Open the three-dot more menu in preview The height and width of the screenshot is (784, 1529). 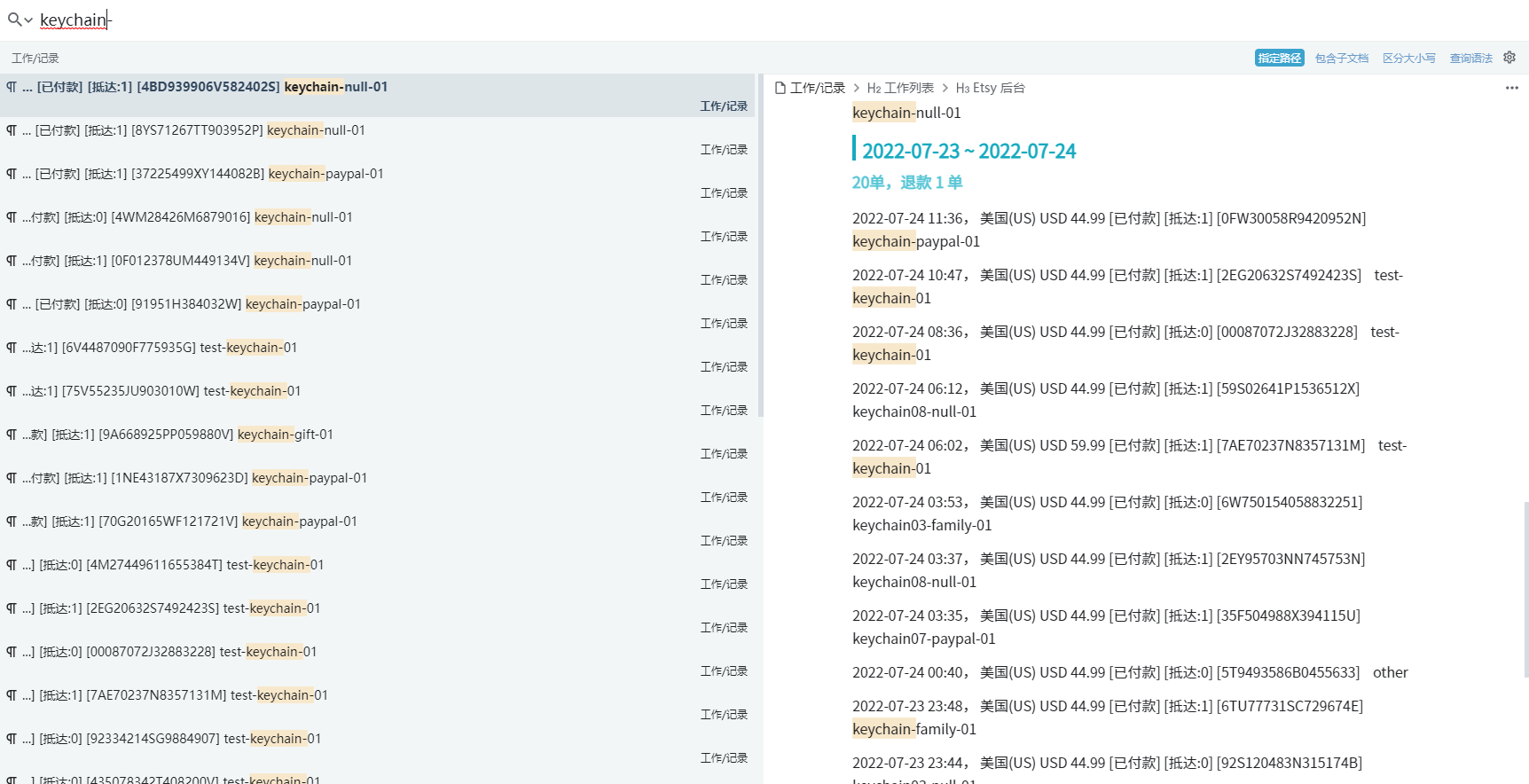pyautogui.click(x=1511, y=88)
